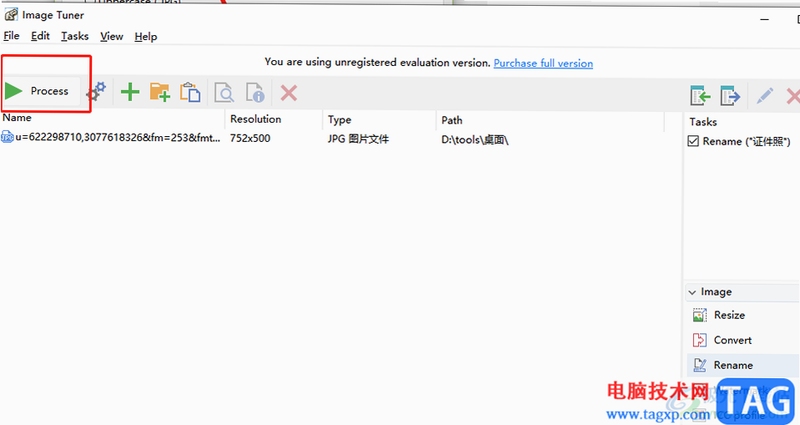This screenshot has height=425, width=800.
Task: Add images with the green plus icon
Action: (x=130, y=92)
